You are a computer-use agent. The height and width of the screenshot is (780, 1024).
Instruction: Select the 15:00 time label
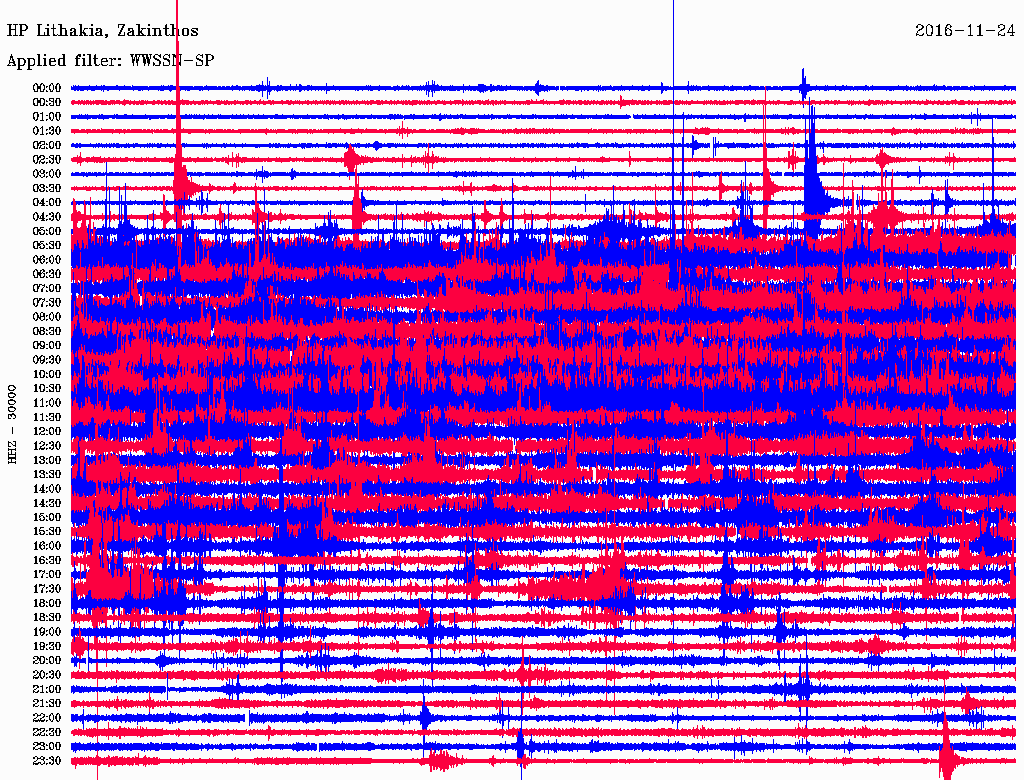pyautogui.click(x=47, y=517)
